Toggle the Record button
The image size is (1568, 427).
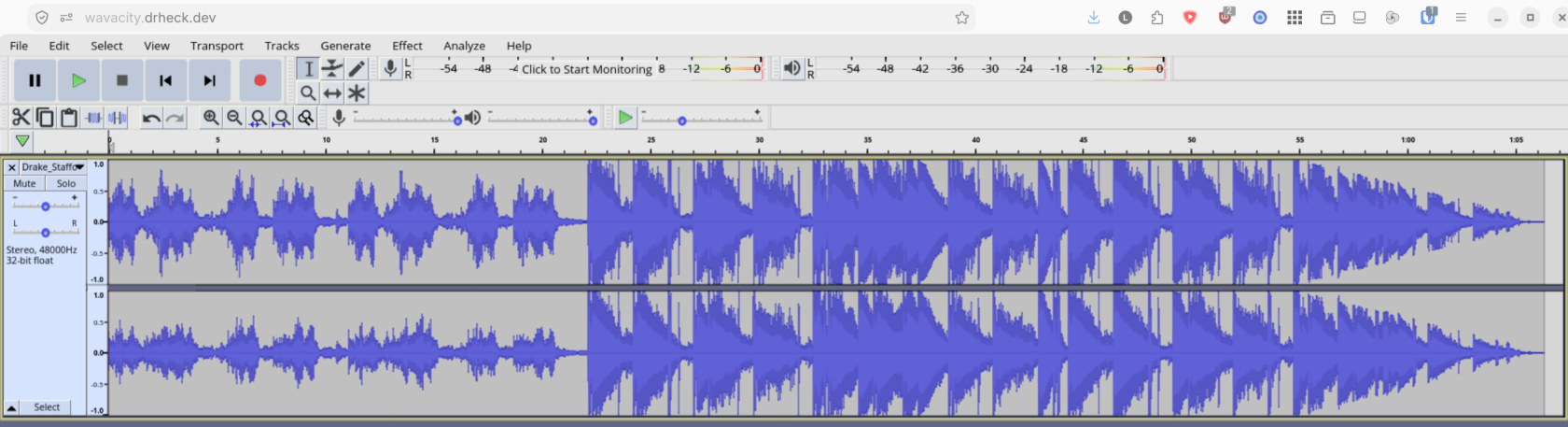[x=260, y=80]
